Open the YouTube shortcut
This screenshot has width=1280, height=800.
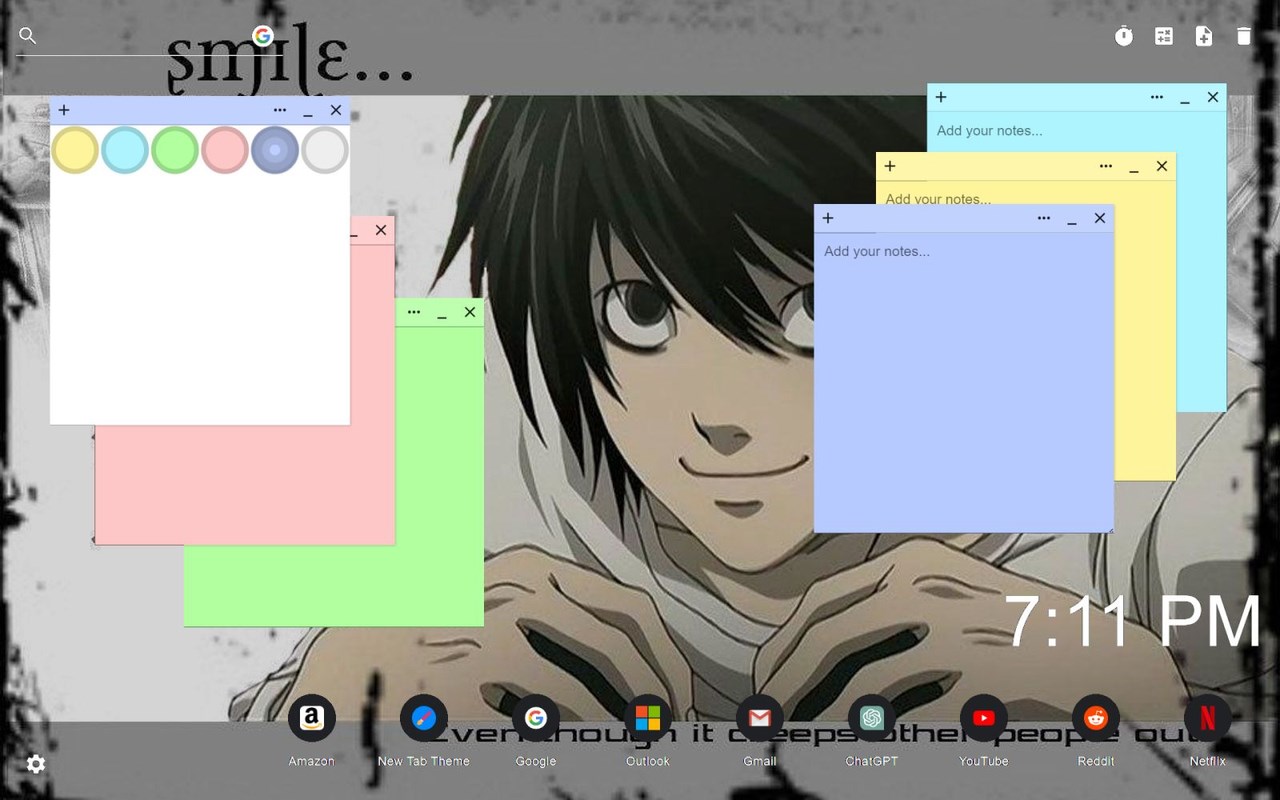click(x=984, y=718)
